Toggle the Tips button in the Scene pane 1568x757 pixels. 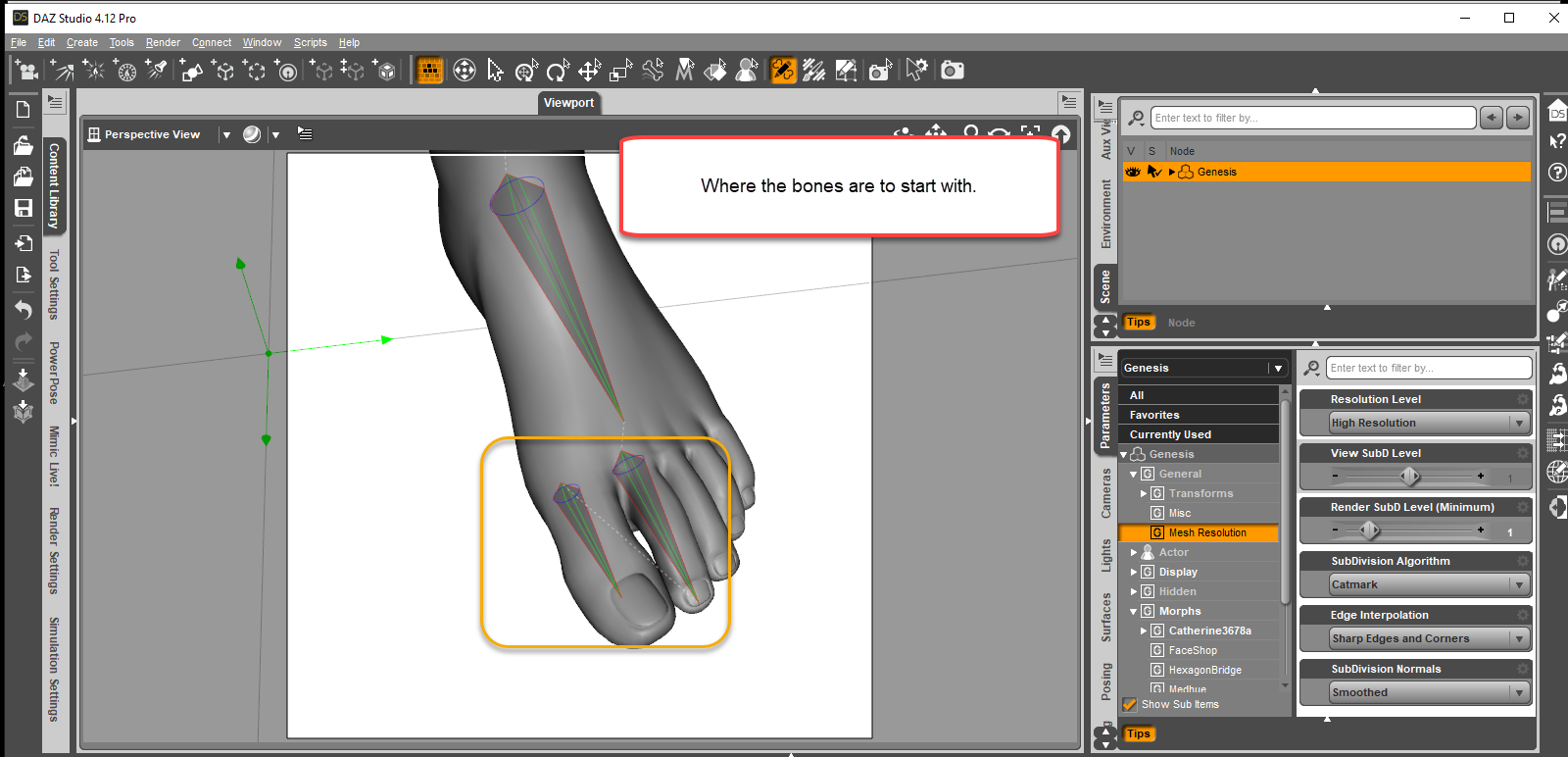coord(1139,322)
